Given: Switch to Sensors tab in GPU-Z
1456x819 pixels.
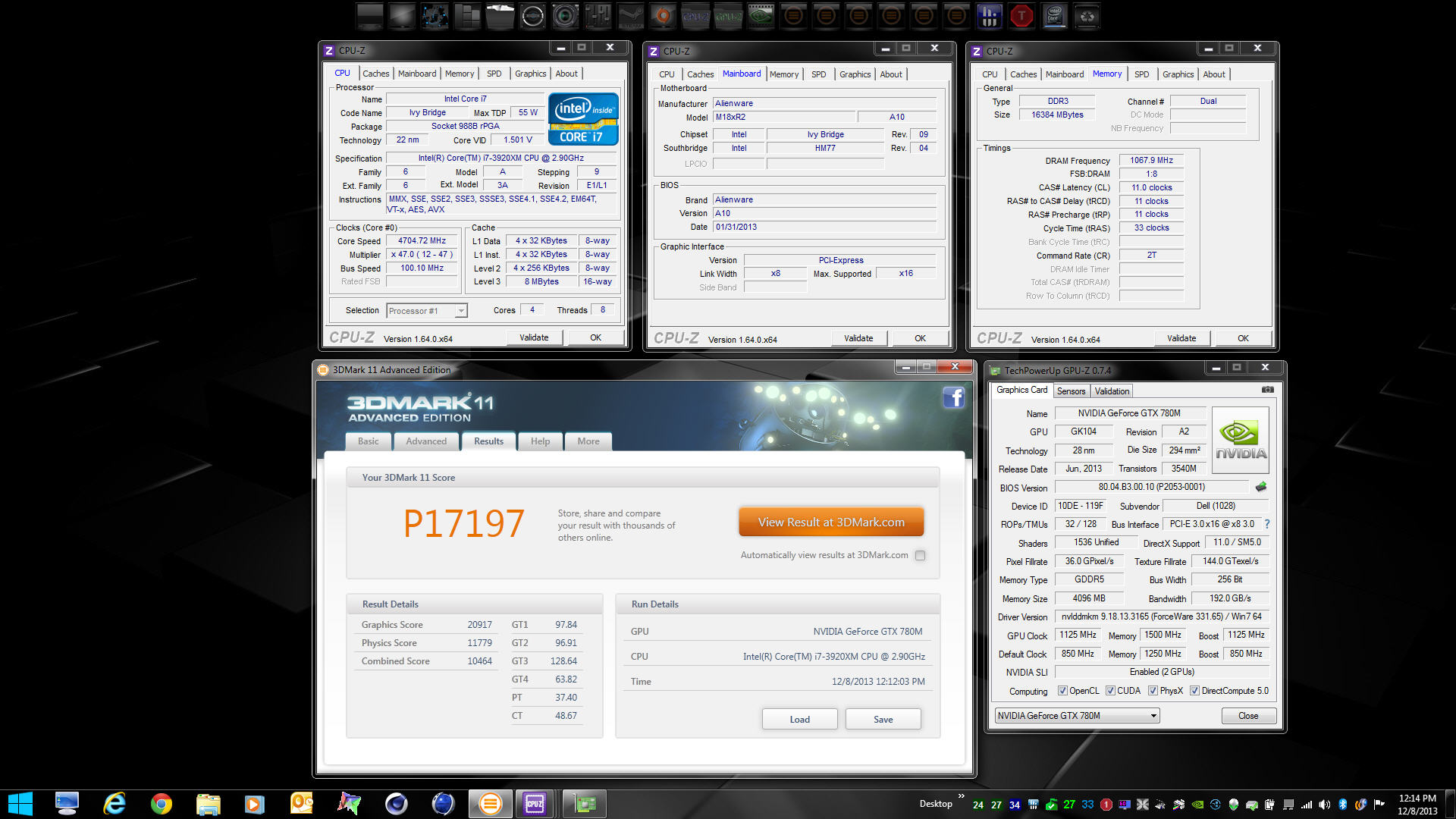Looking at the screenshot, I should point(1071,391).
